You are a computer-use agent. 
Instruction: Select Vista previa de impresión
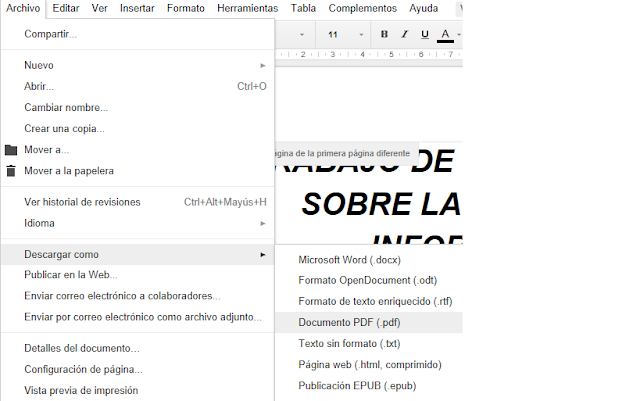[x=138, y=390]
